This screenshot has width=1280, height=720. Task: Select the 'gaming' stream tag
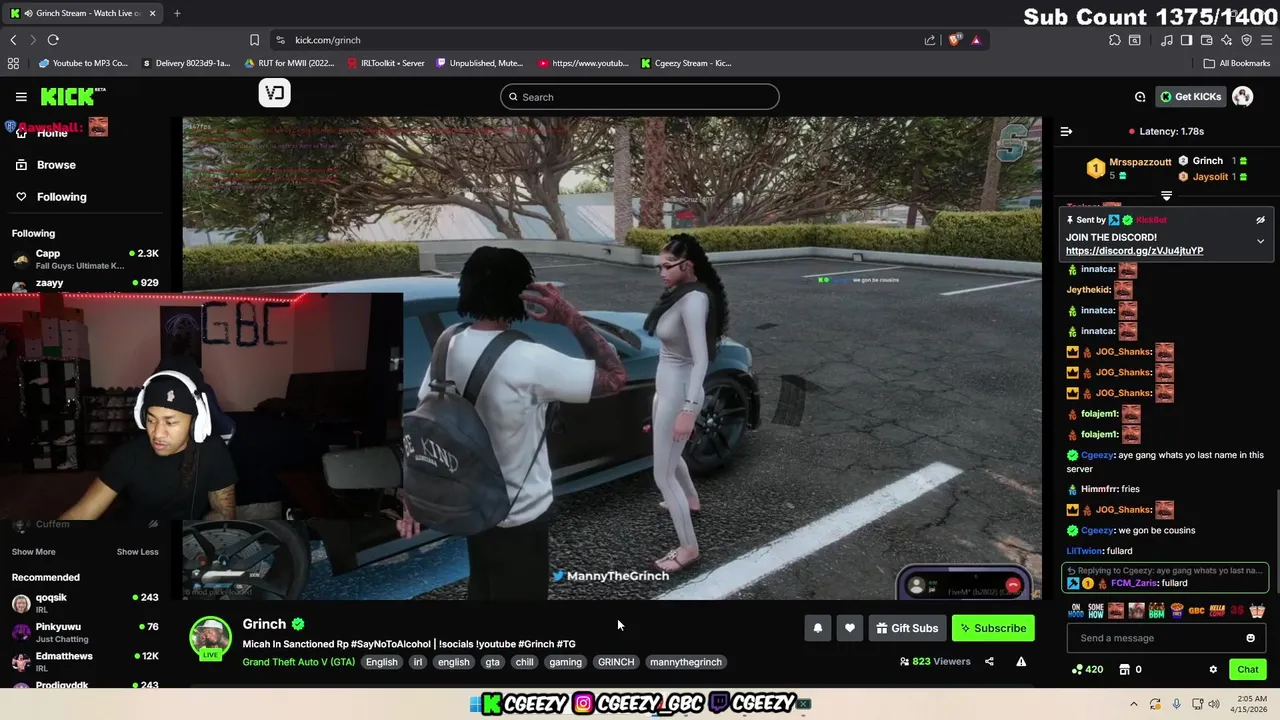(565, 662)
